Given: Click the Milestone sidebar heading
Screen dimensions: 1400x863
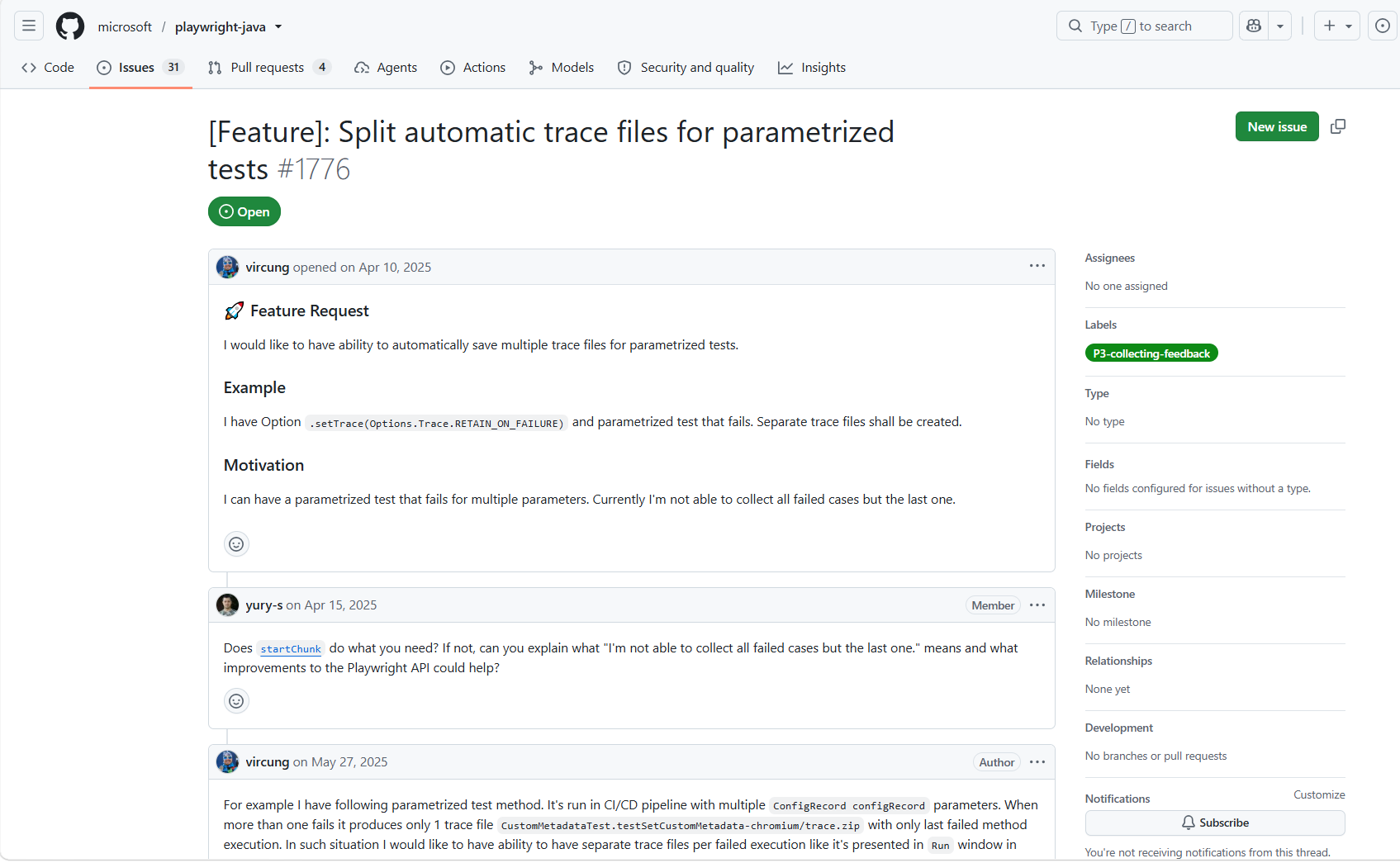Looking at the screenshot, I should click(1110, 594).
